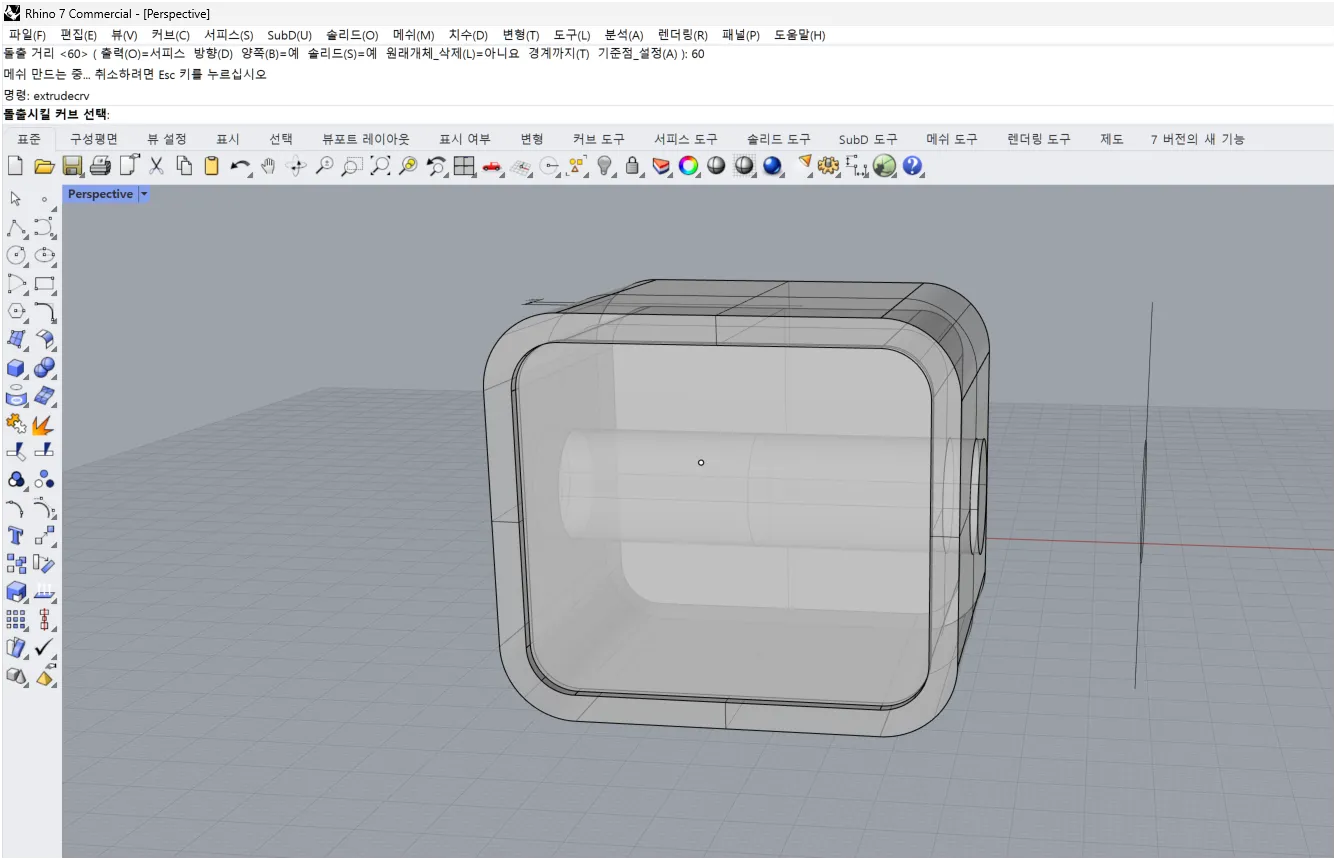Open Options with the gear icon

click(828, 166)
